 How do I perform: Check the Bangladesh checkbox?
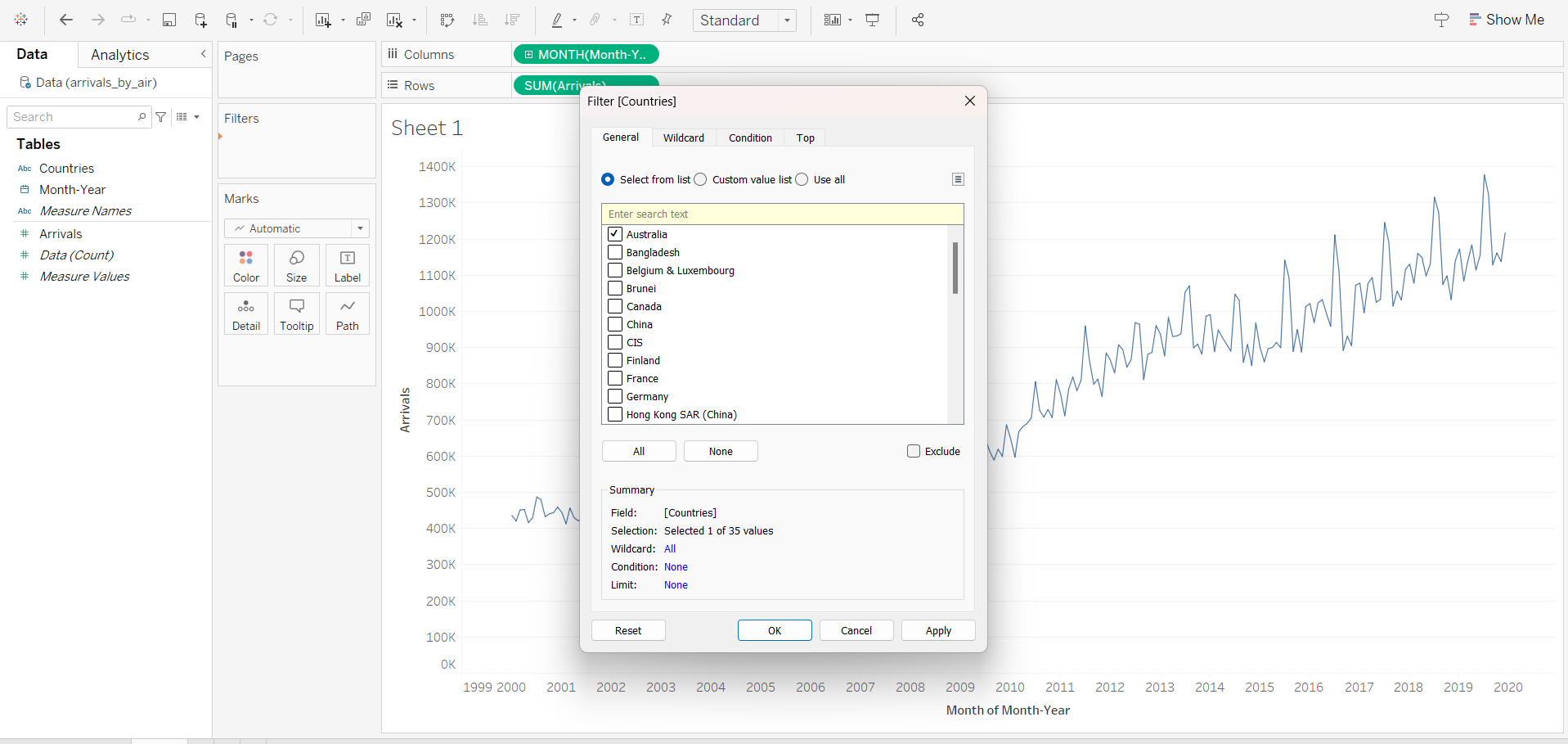pyautogui.click(x=616, y=252)
